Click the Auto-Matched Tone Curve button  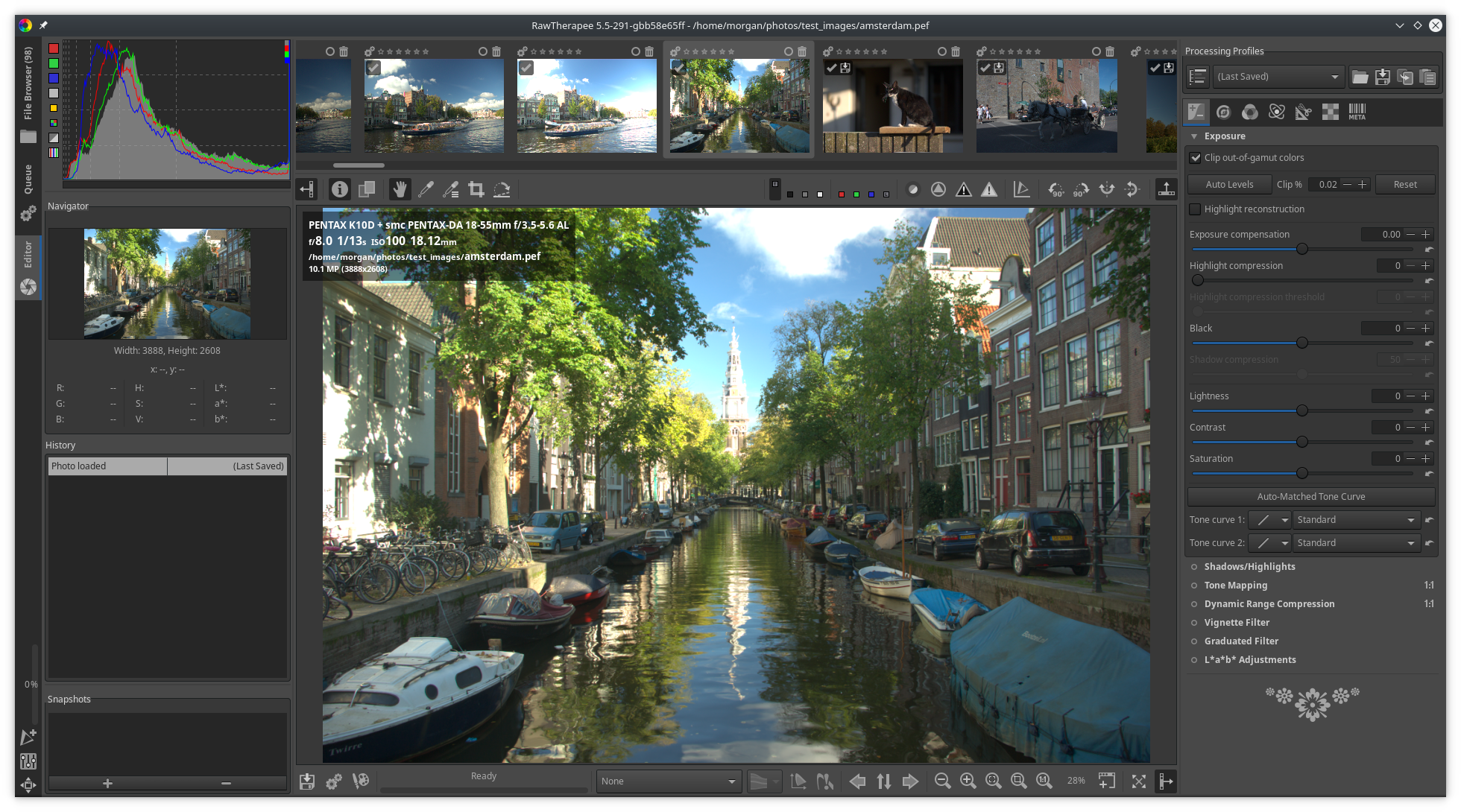click(1310, 497)
